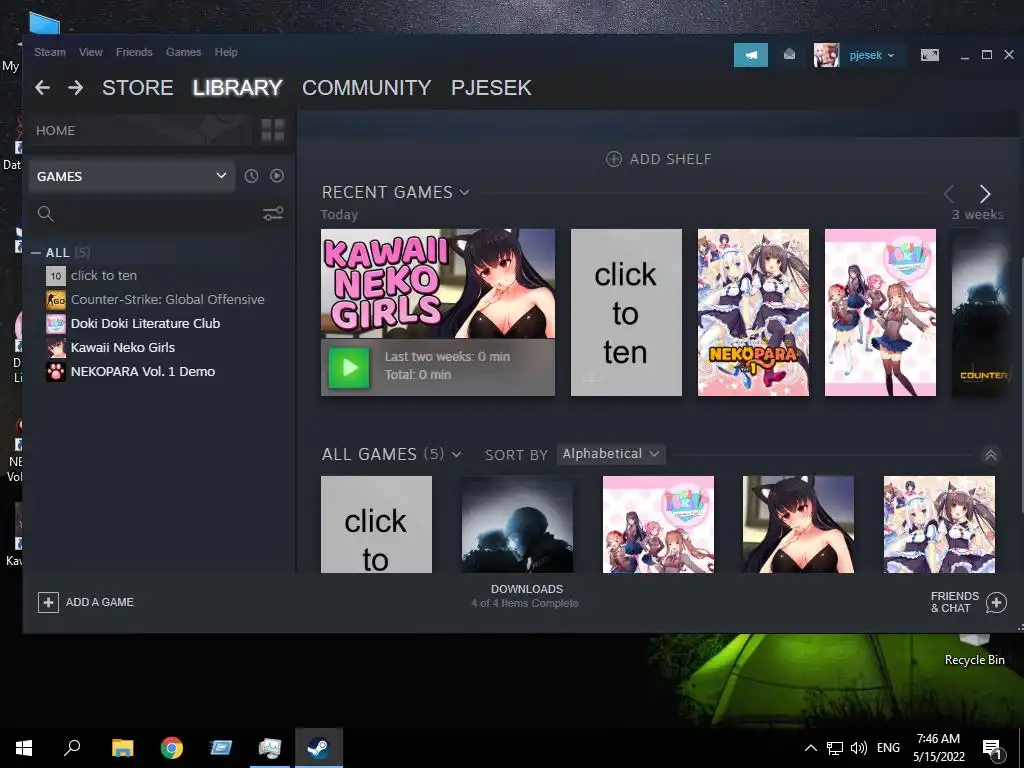Toggle show ready to play games
1024x768 pixels.
277,176
